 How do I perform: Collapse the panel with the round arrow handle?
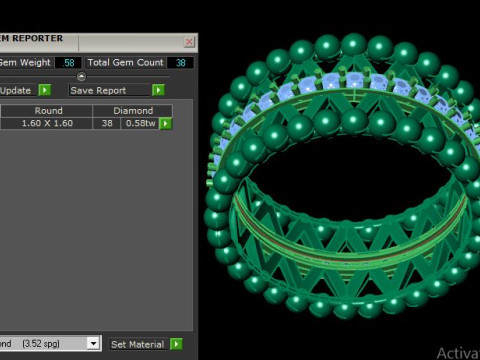(81, 77)
